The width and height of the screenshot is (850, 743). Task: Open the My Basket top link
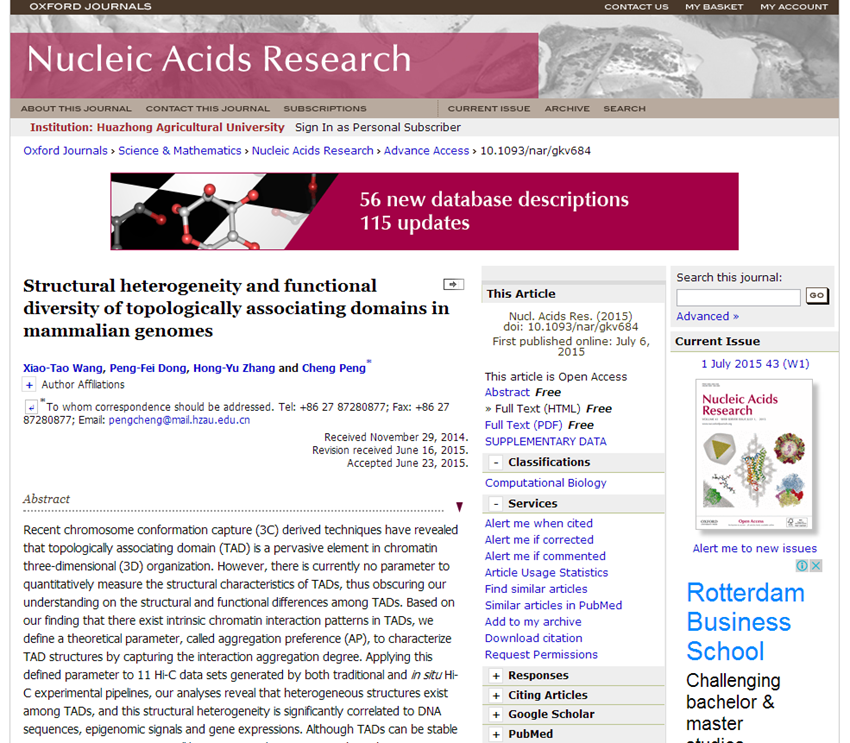tap(714, 7)
